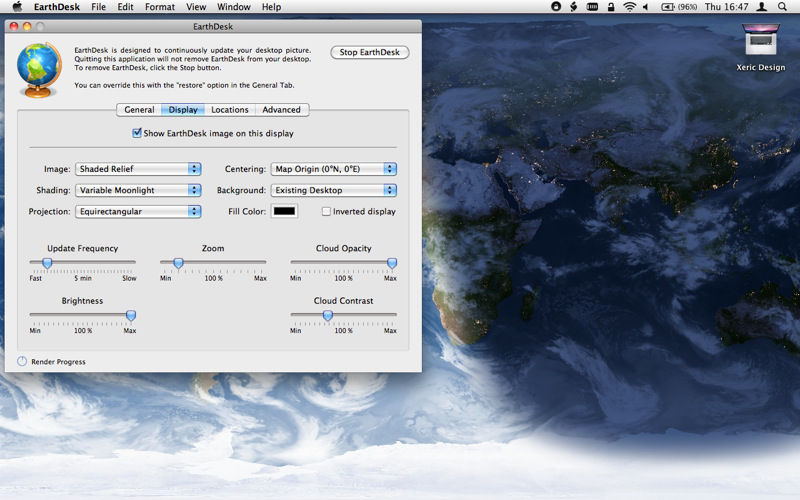Click the Brightness slider knob

(131, 316)
